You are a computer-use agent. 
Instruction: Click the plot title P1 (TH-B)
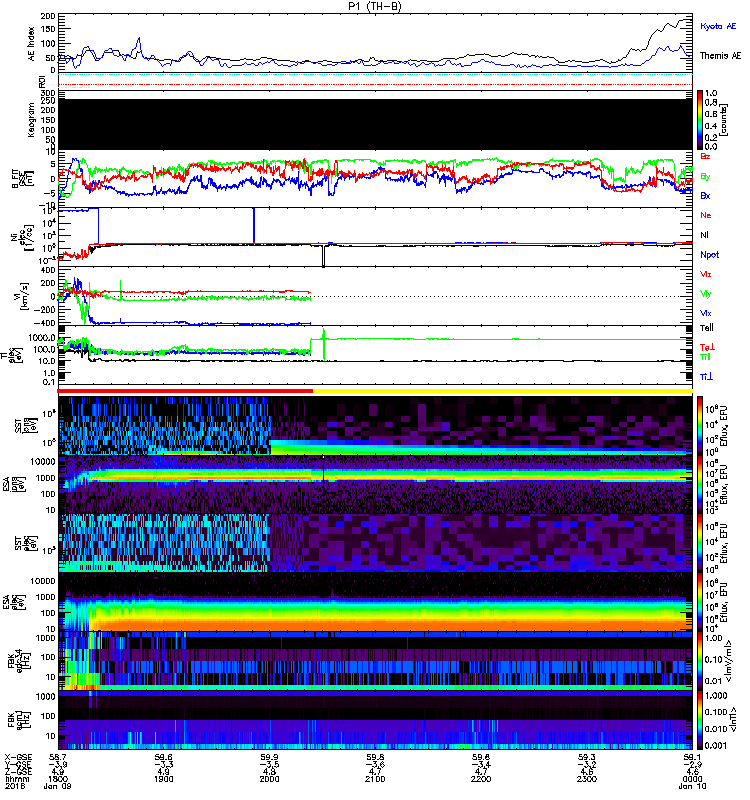(375, 6)
